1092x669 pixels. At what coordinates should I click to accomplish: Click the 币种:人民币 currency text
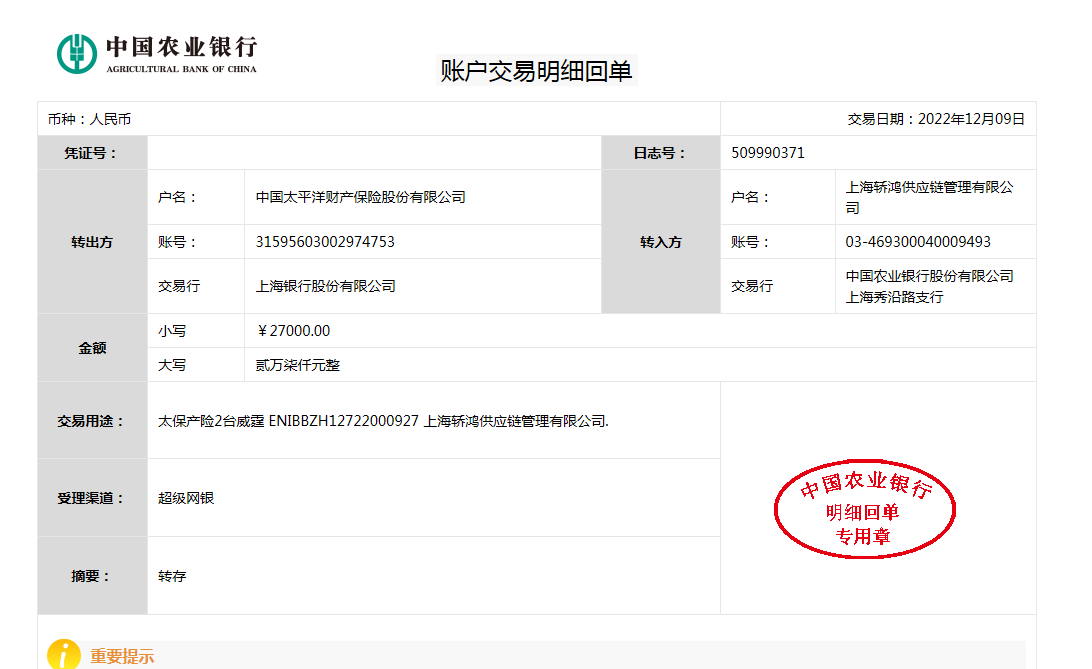pyautogui.click(x=89, y=119)
